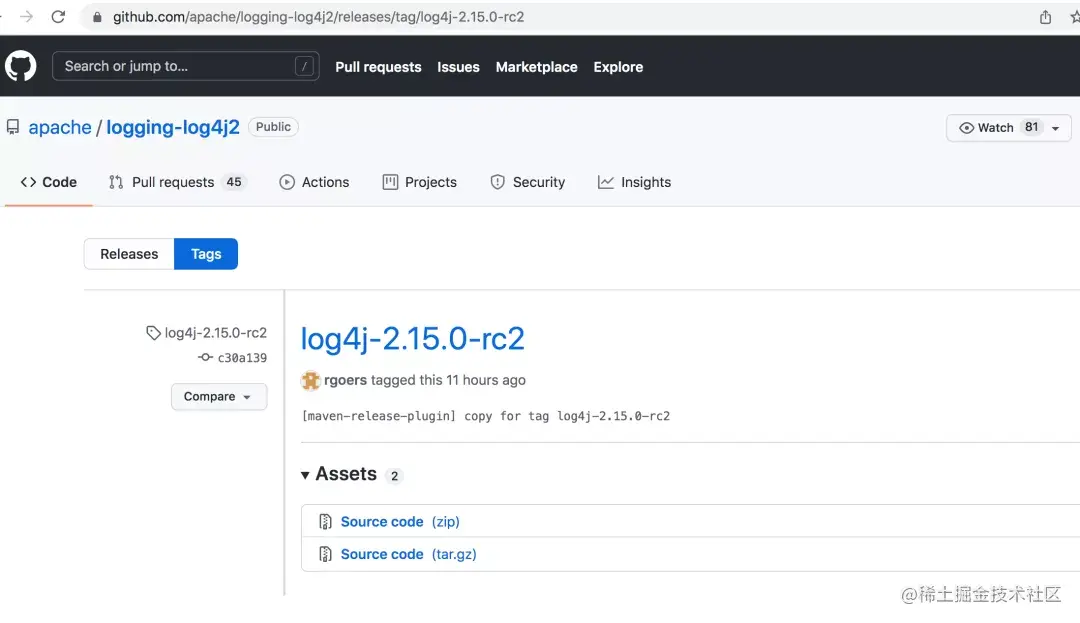Download Source code (zip)
This screenshot has height=623, width=1080.
[x=400, y=522]
